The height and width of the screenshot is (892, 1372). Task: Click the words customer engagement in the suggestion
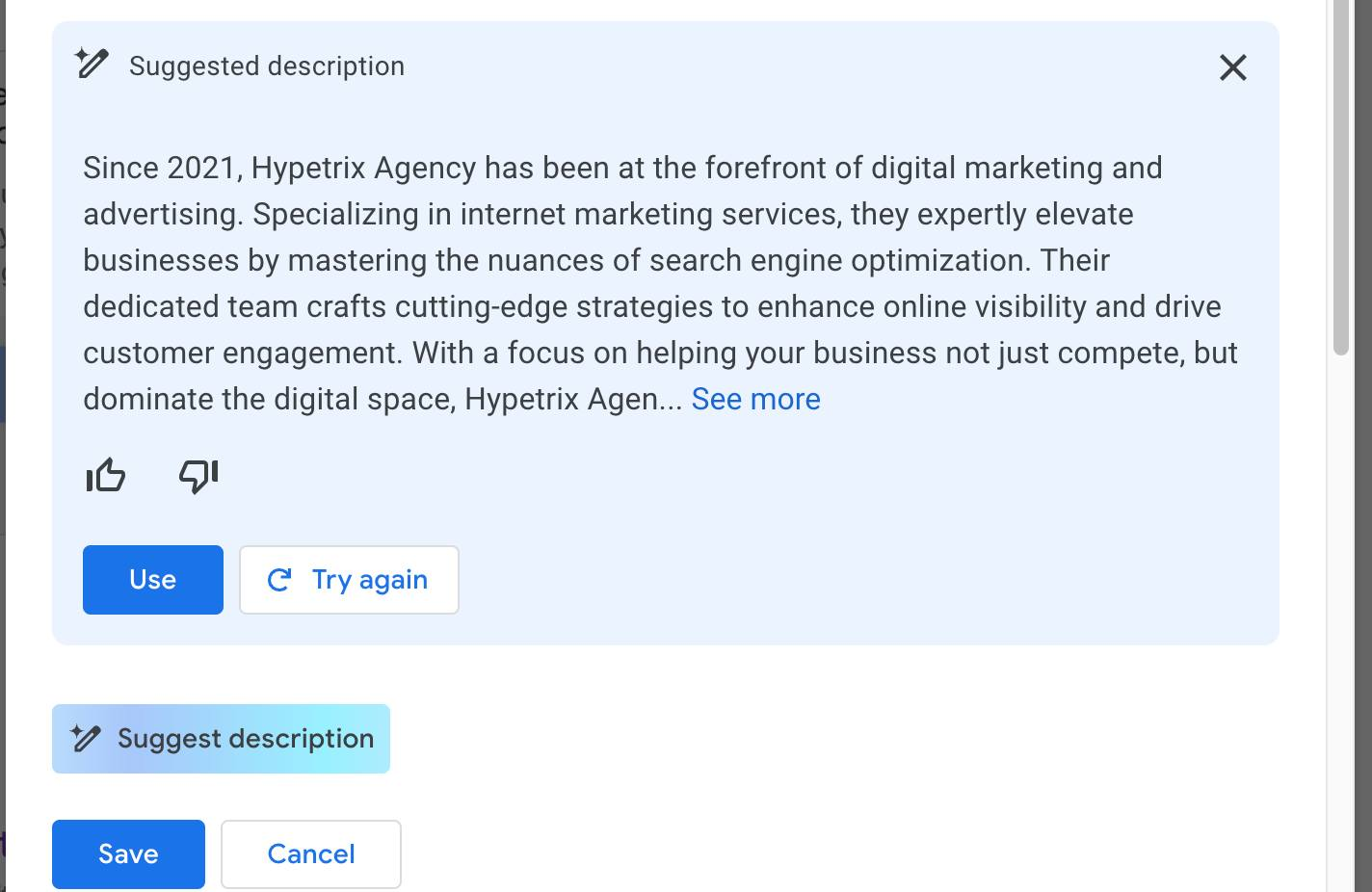(x=241, y=353)
